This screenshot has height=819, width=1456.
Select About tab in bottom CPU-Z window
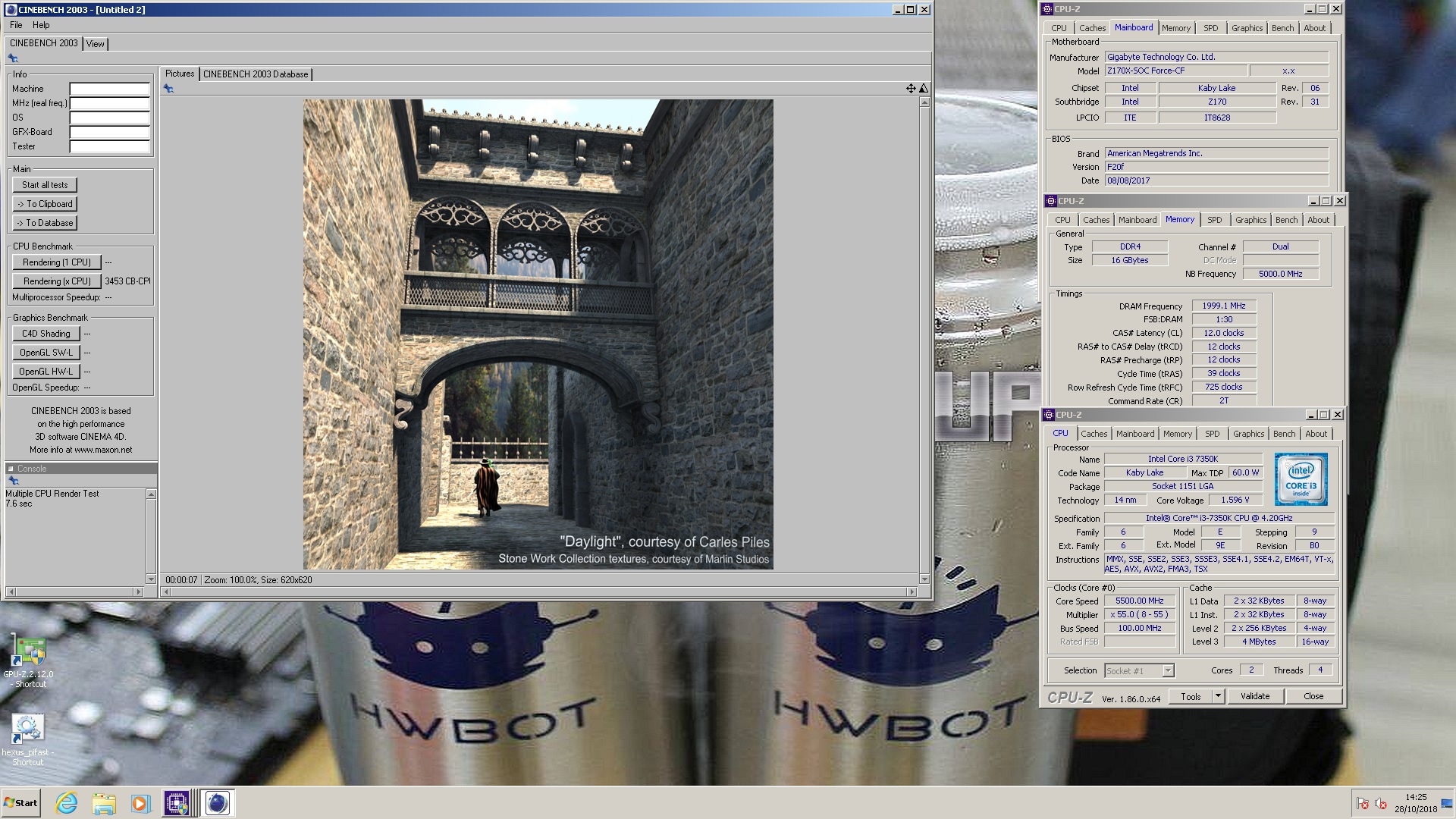[1316, 434]
